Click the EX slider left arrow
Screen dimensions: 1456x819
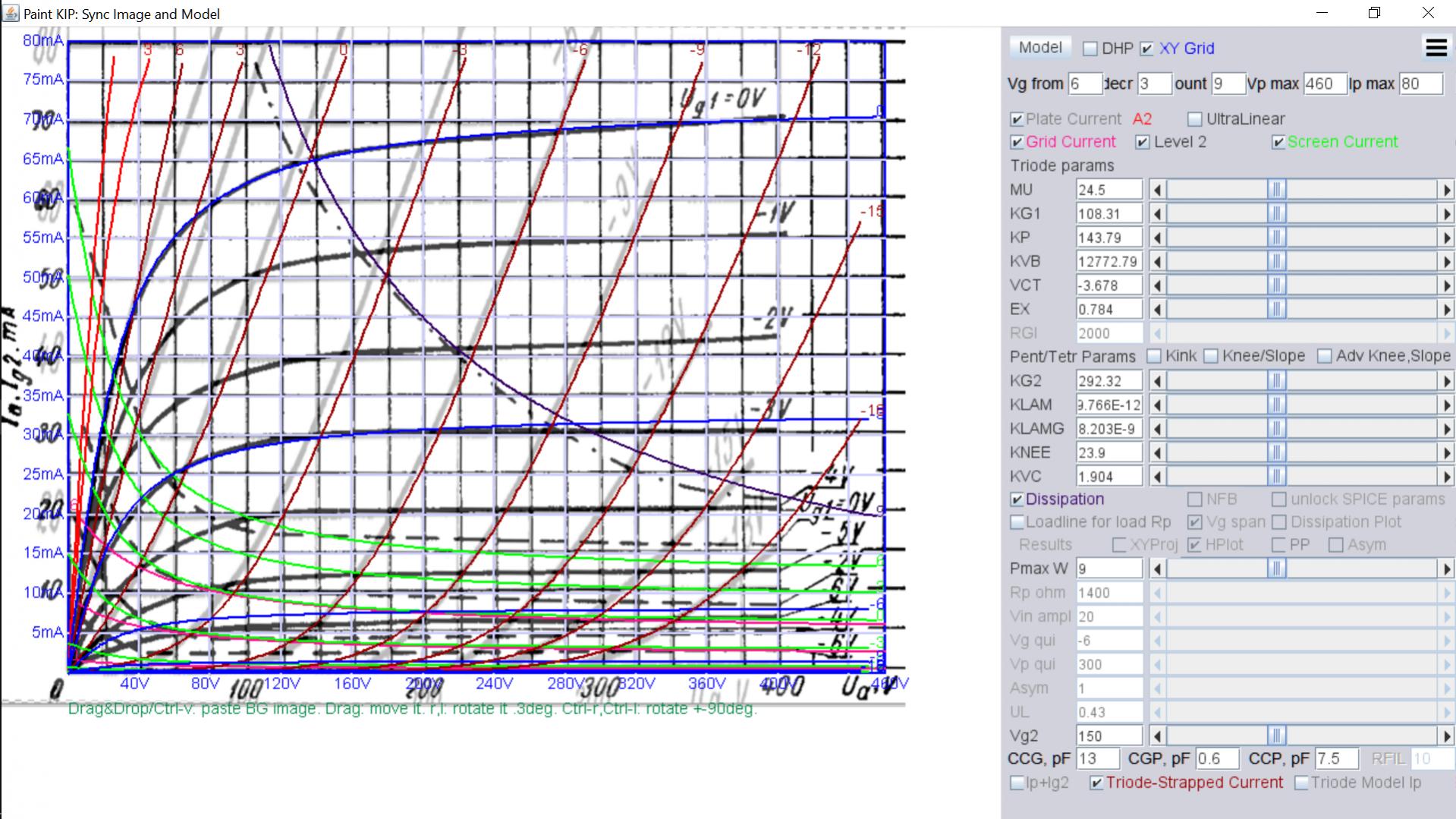pos(1157,310)
